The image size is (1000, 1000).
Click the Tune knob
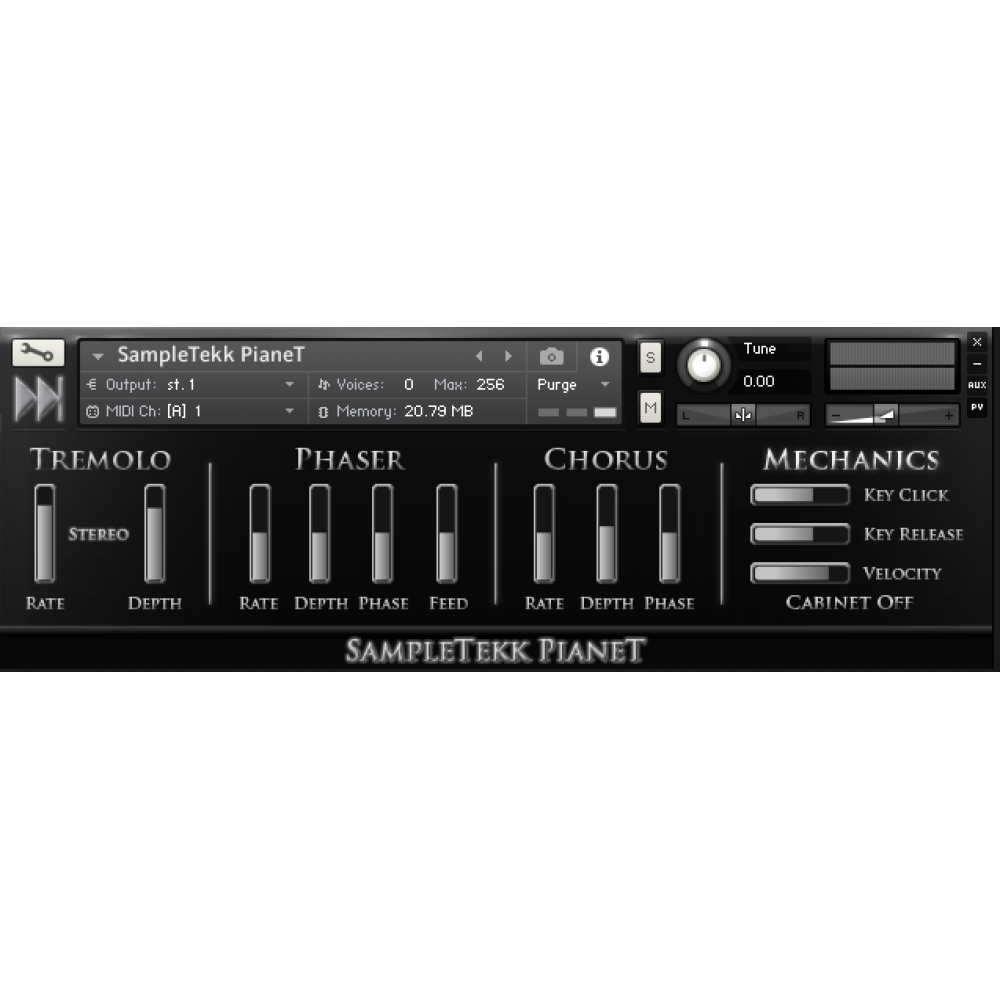click(x=704, y=365)
